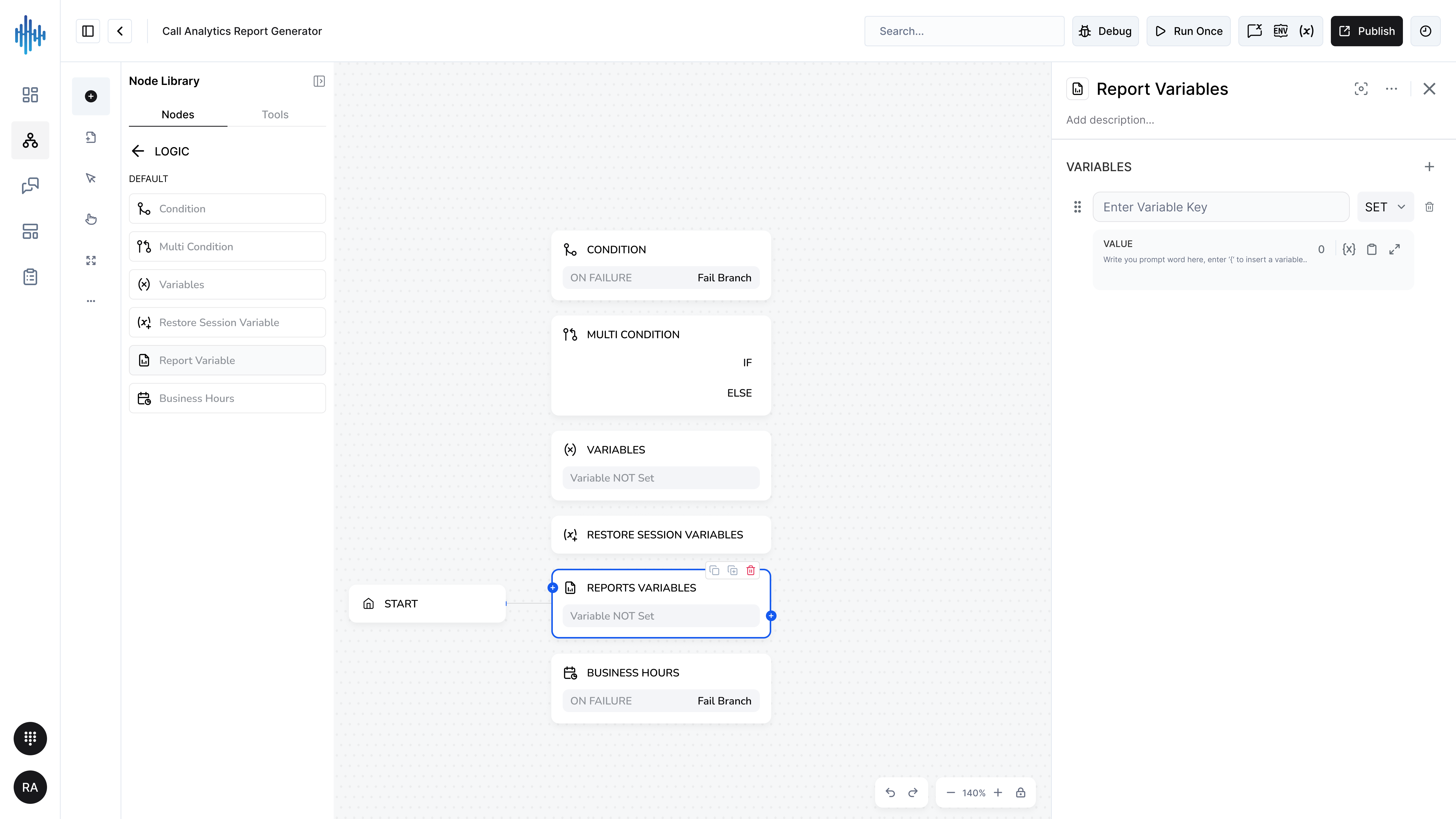Image resolution: width=1456 pixels, height=819 pixels.
Task: Copy the Reports Variables node
Action: pos(714,570)
